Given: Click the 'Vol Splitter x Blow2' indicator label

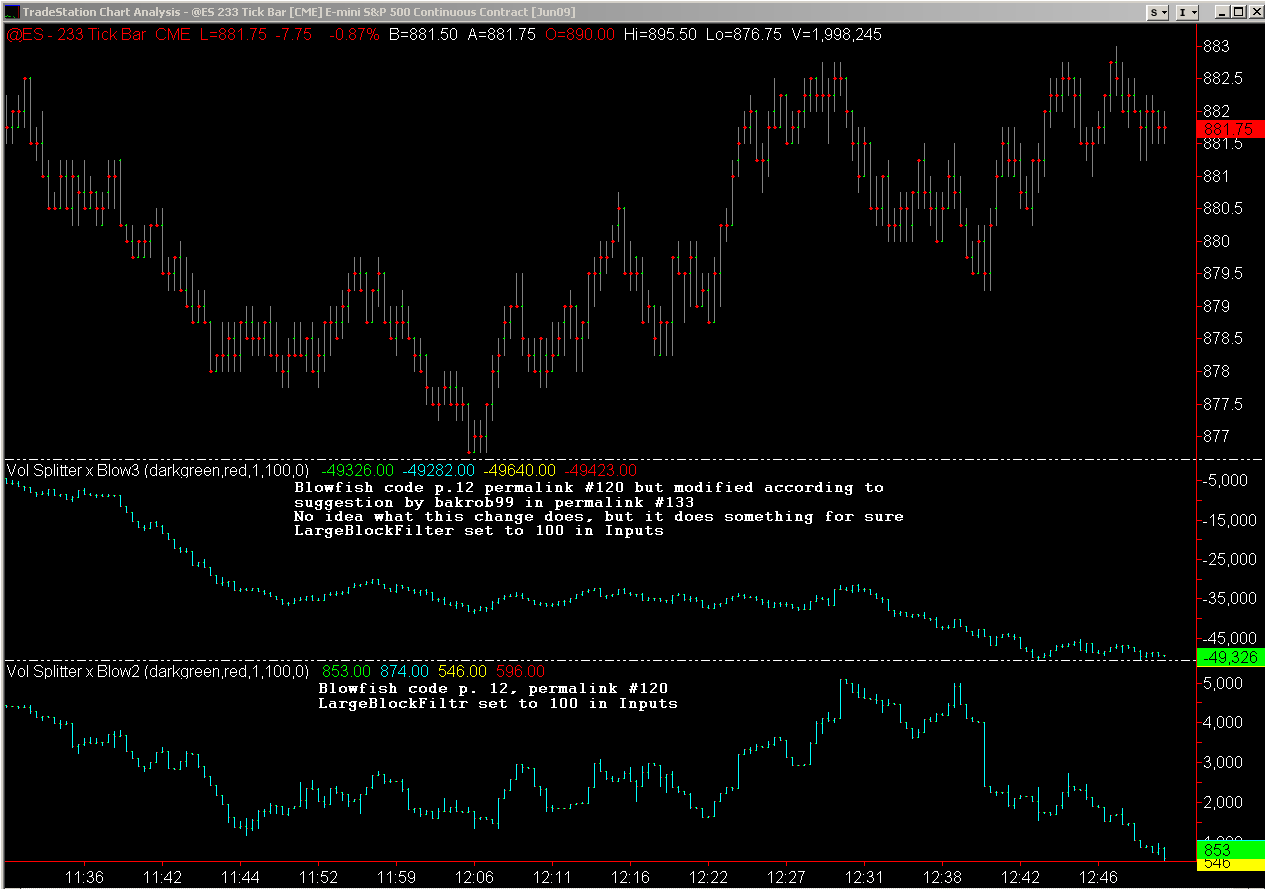Looking at the screenshot, I should (x=74, y=671).
